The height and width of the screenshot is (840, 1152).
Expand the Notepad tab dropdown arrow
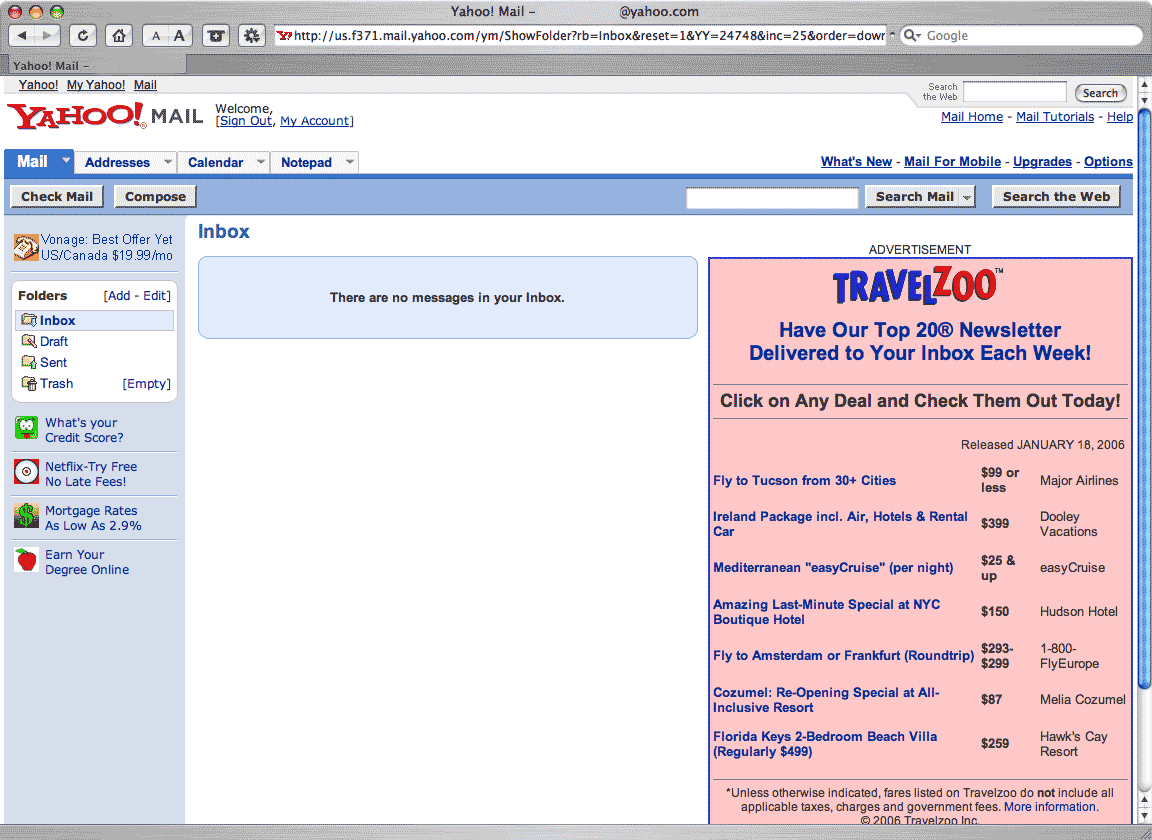point(350,161)
